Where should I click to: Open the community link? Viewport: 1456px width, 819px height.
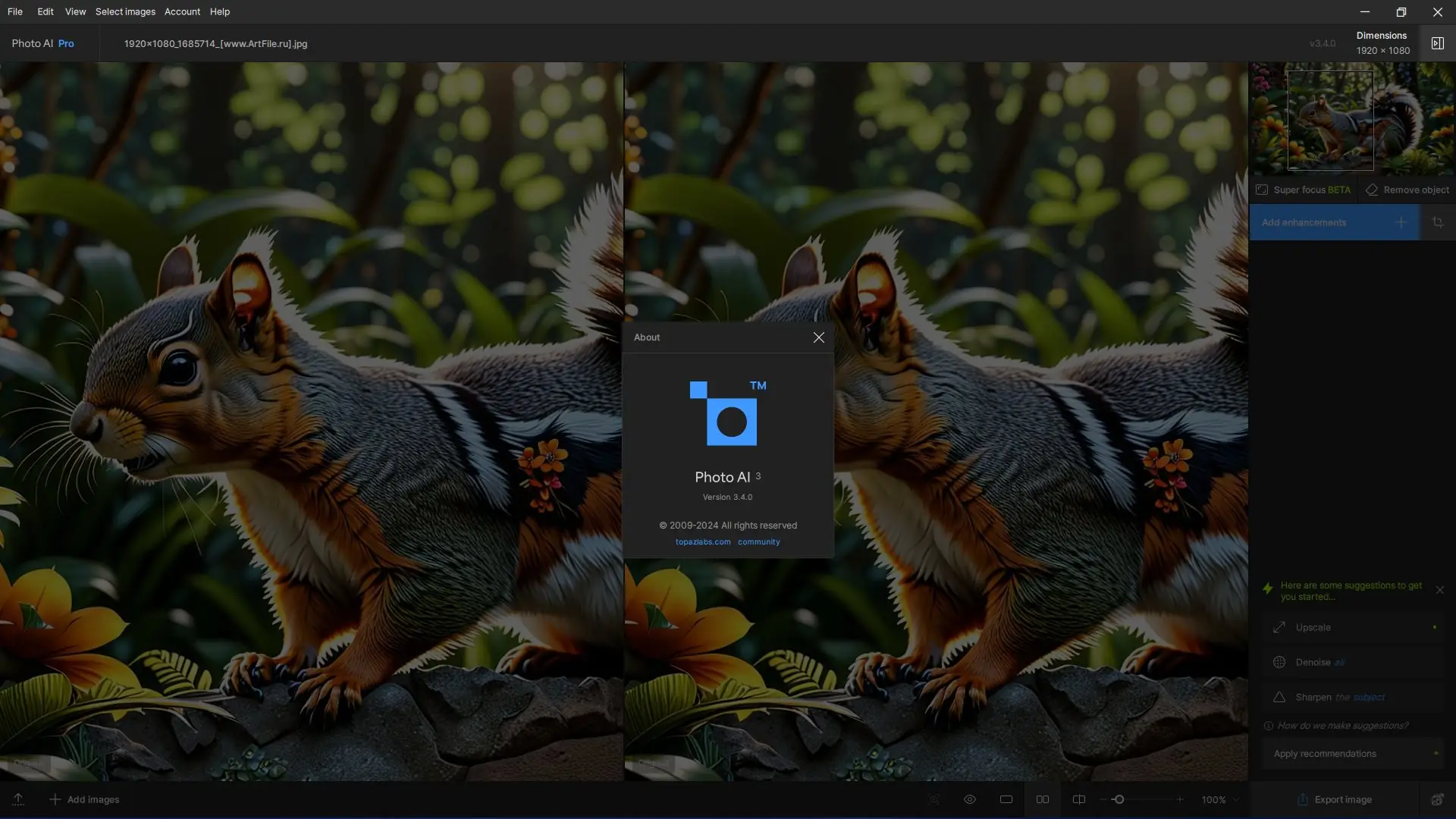[758, 542]
